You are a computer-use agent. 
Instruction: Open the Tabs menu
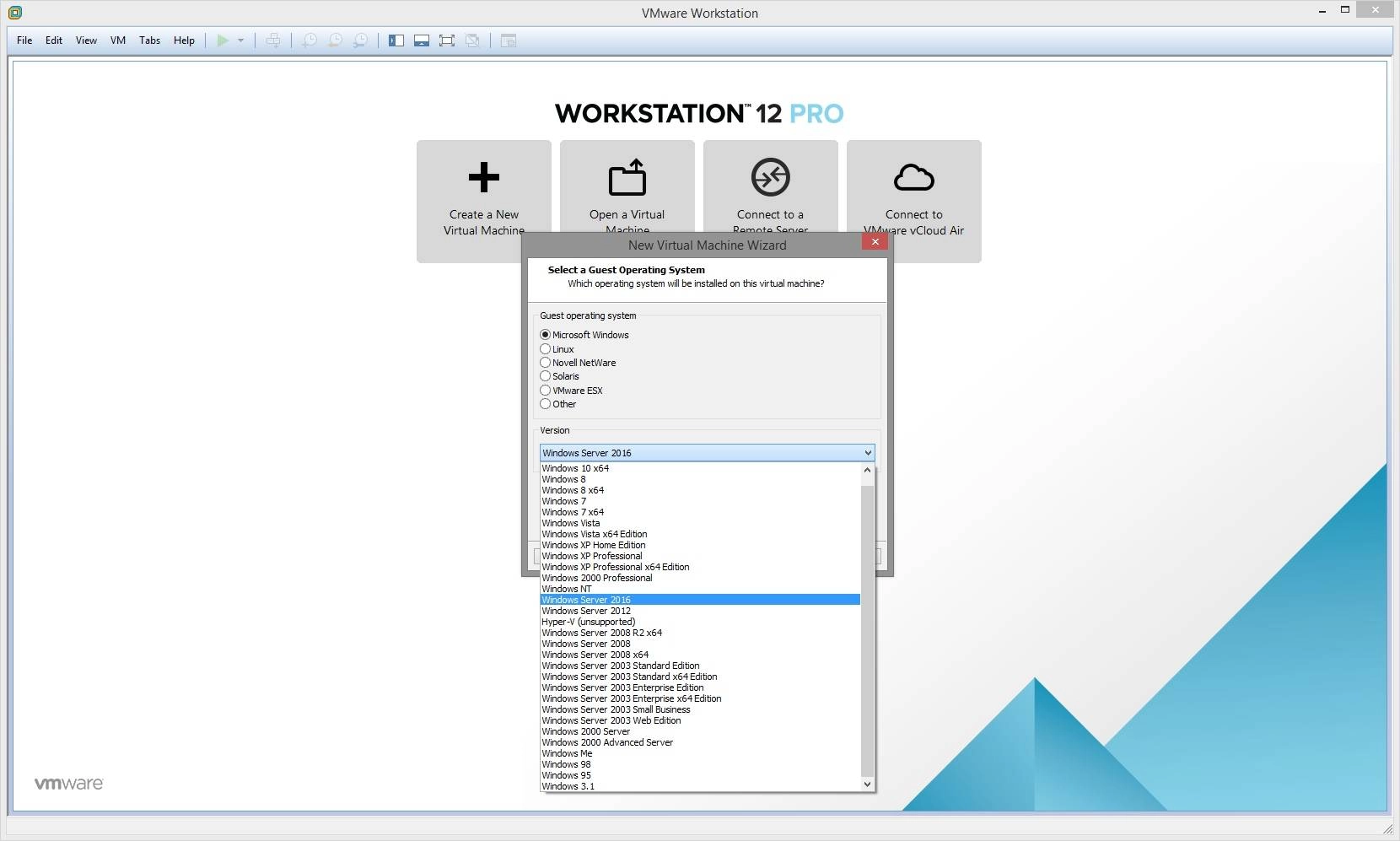click(x=150, y=40)
